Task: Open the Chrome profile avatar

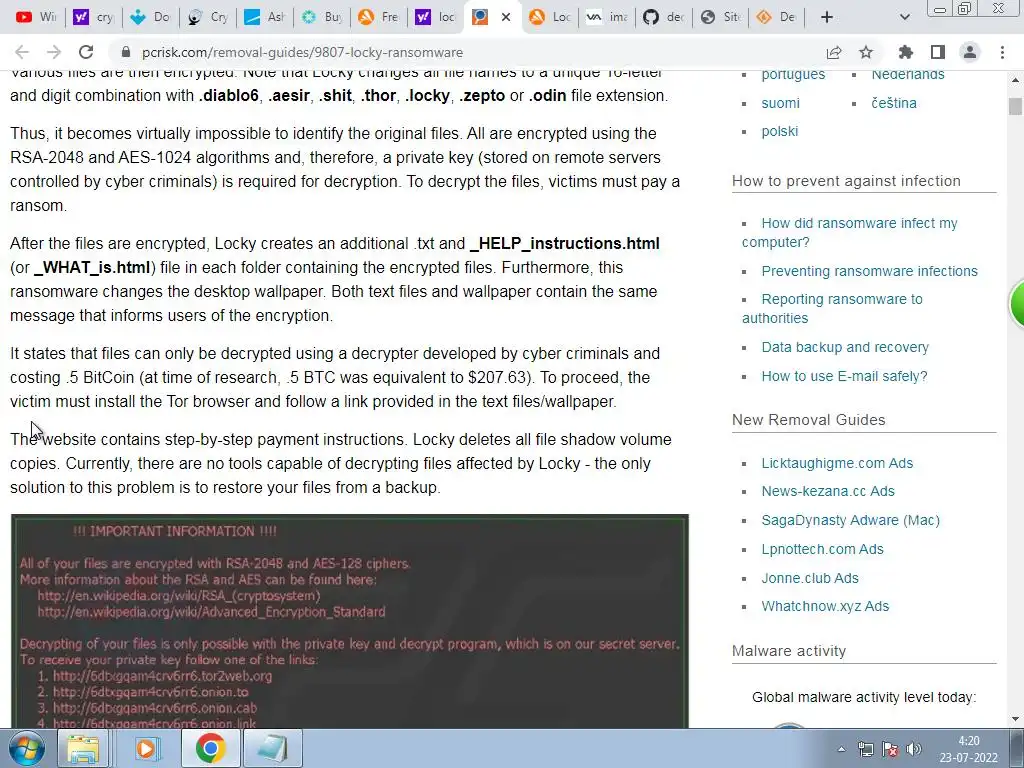Action: click(x=970, y=52)
